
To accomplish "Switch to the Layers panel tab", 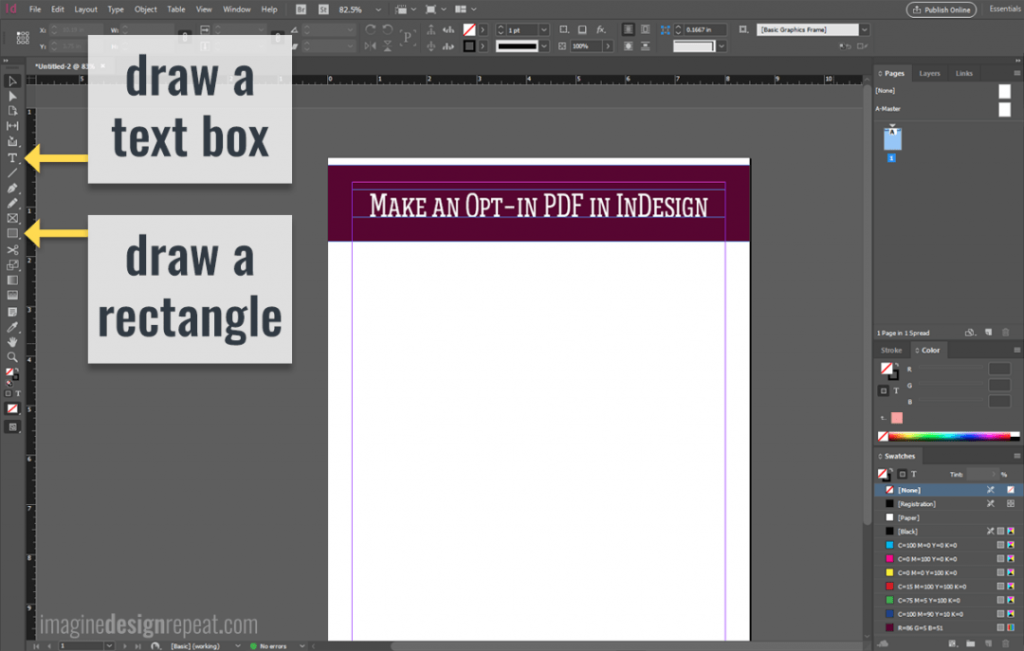I will 929,73.
